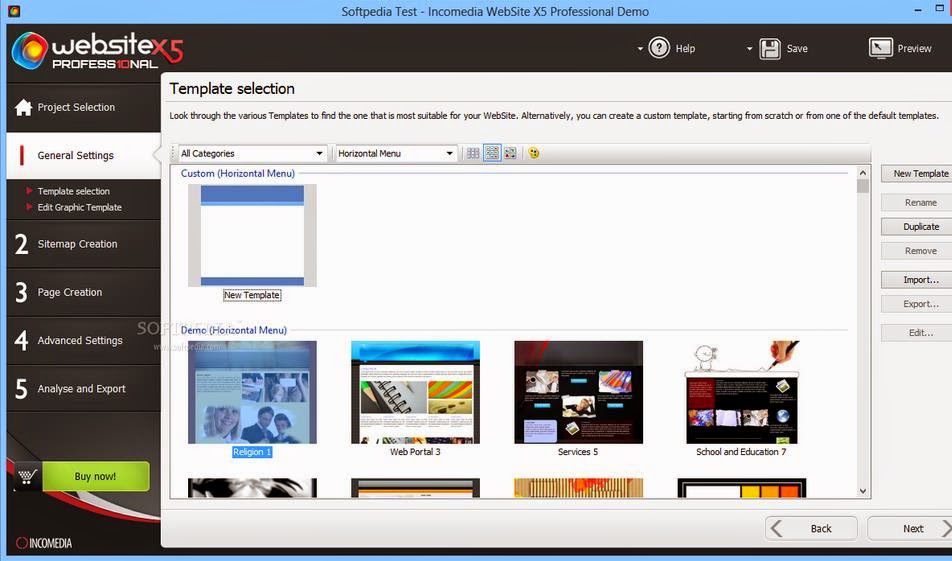Open the All Categories dropdown
This screenshot has width=952, height=561.
tap(252, 154)
